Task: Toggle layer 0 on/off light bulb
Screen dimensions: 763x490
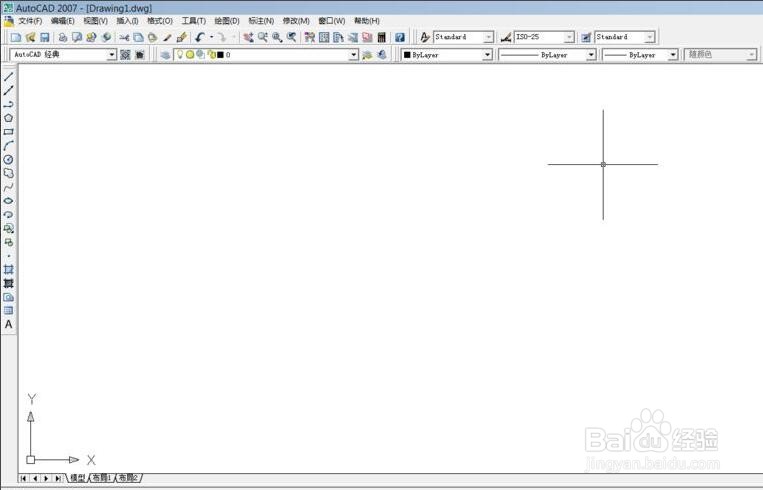Action: (x=180, y=54)
